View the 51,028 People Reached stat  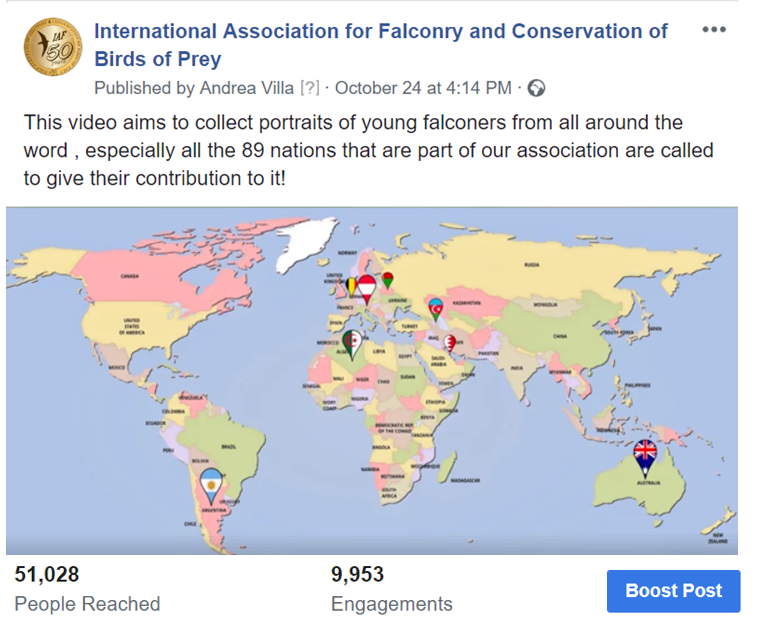coord(87,589)
